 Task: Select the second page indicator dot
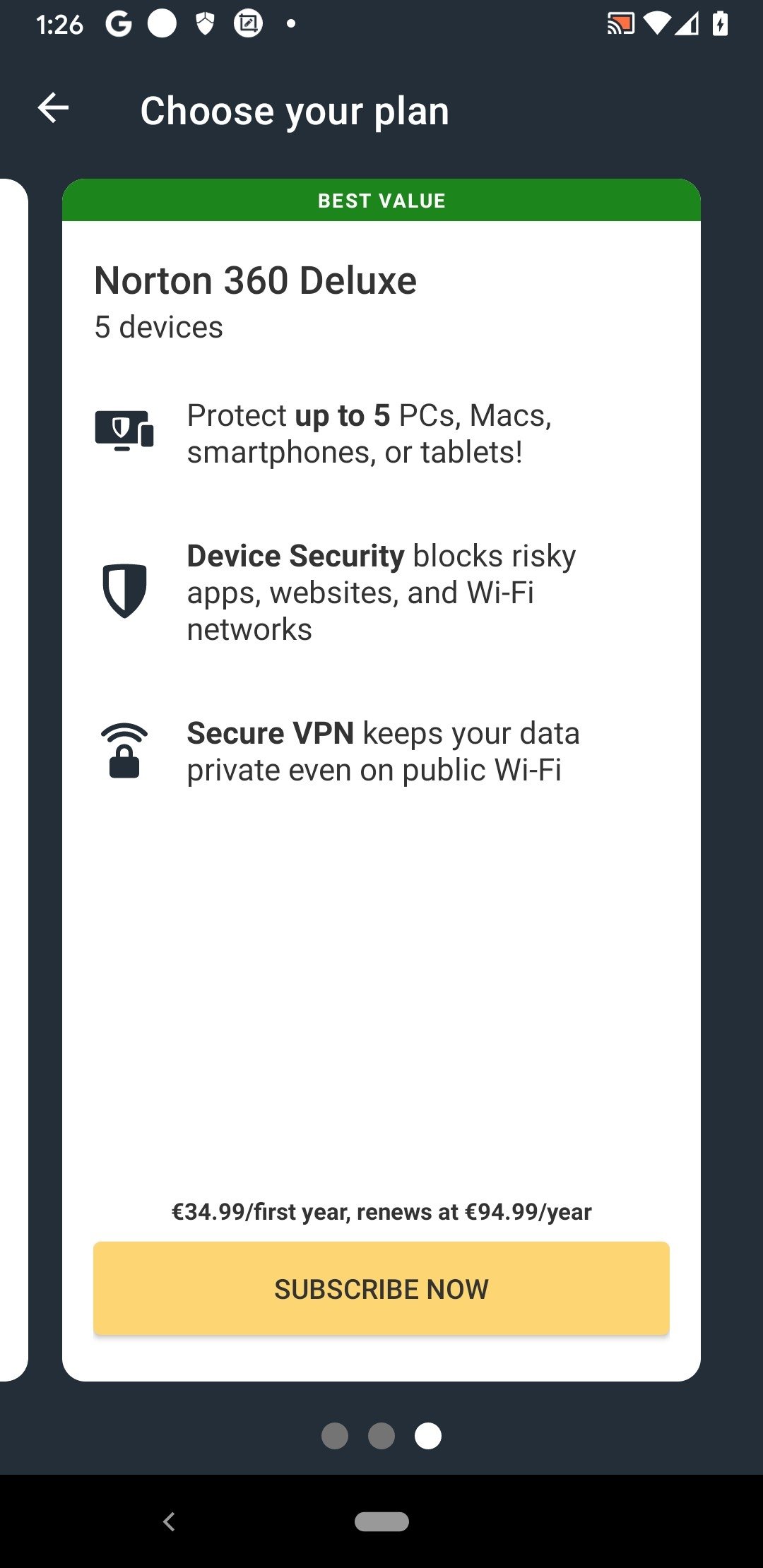381,1436
